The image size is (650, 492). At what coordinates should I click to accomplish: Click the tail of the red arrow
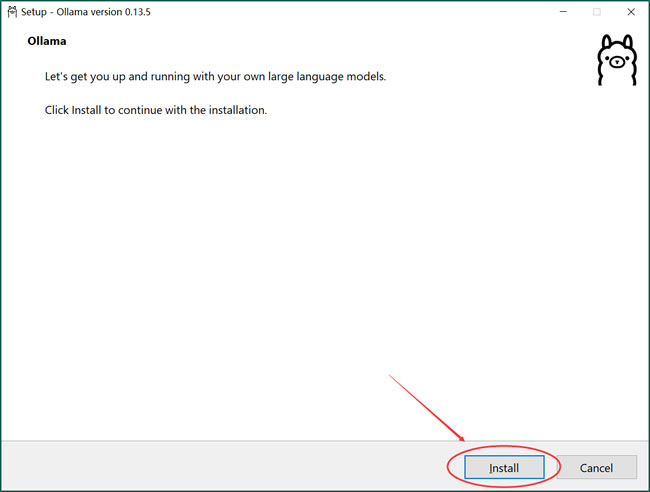pos(391,376)
